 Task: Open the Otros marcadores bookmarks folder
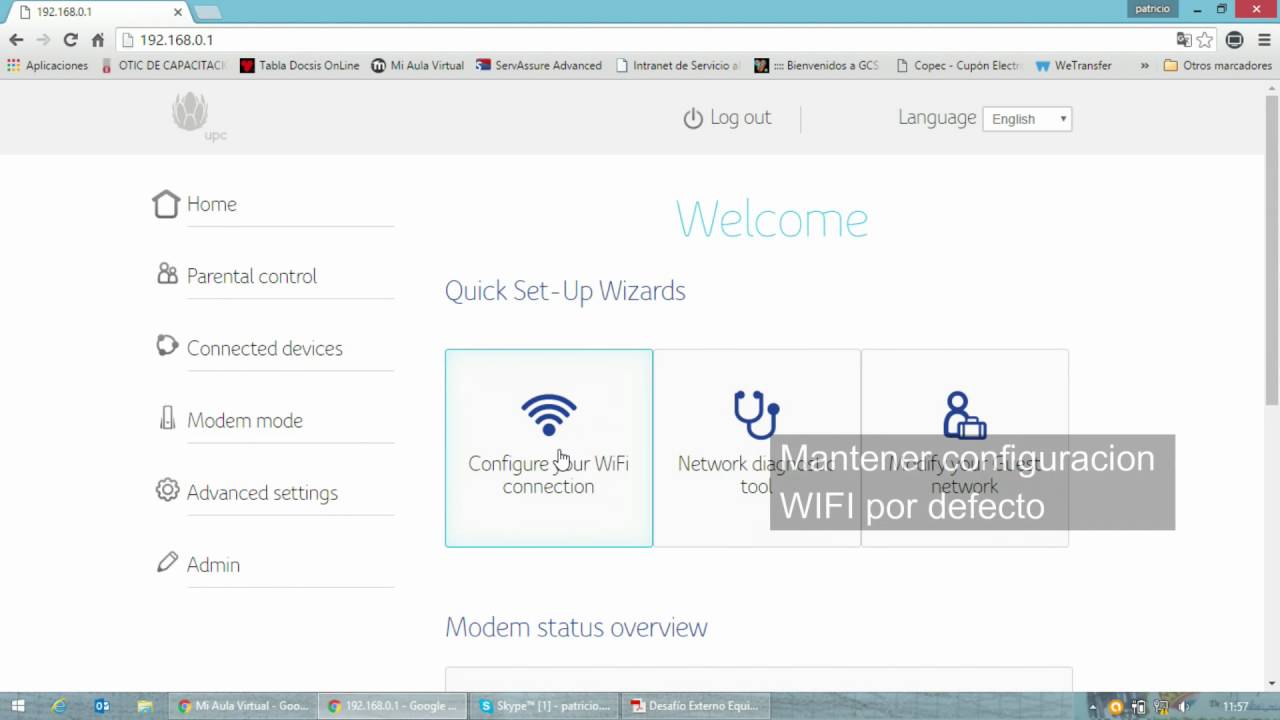pos(1219,65)
